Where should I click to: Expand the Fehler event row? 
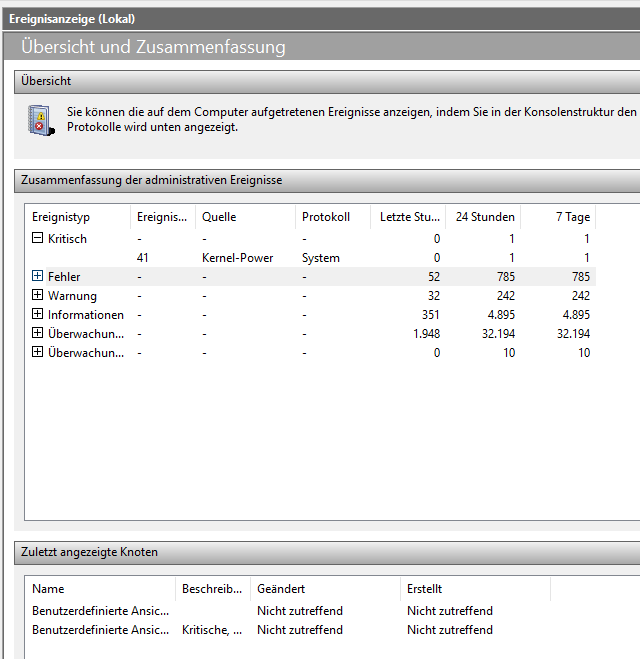pyautogui.click(x=37, y=276)
